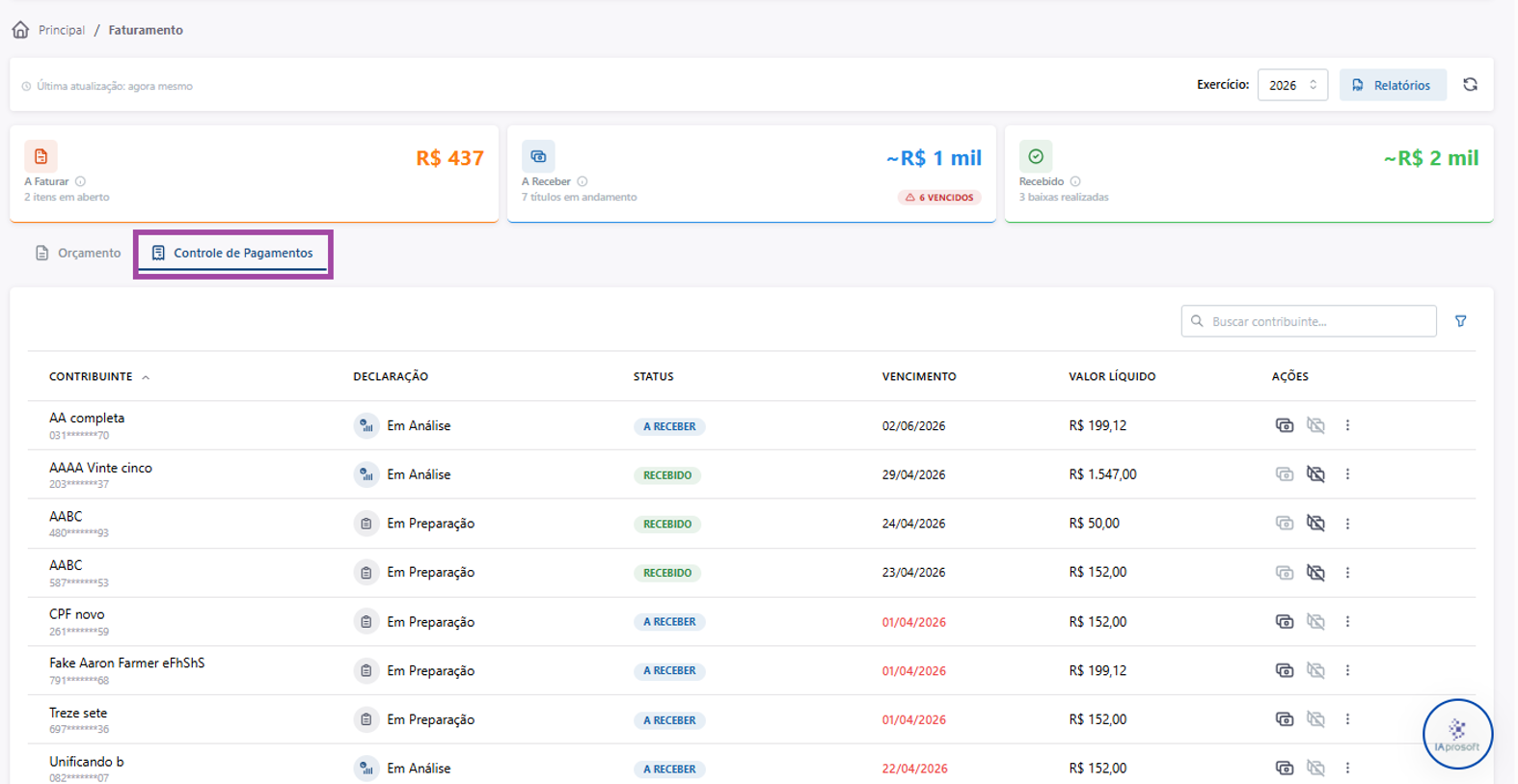Click the Relatórios button

[1393, 85]
